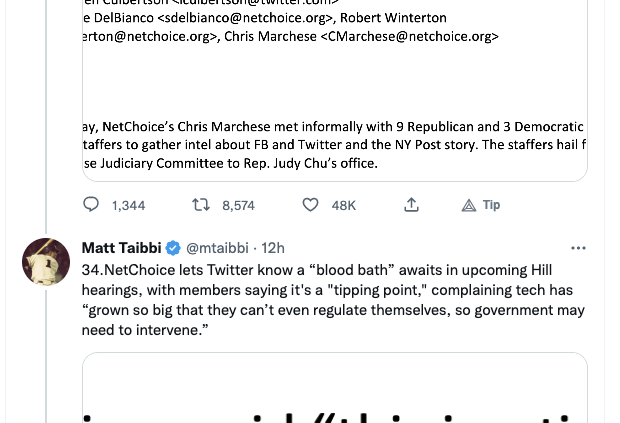Click the 48K likes count
620x423 pixels.
point(343,205)
